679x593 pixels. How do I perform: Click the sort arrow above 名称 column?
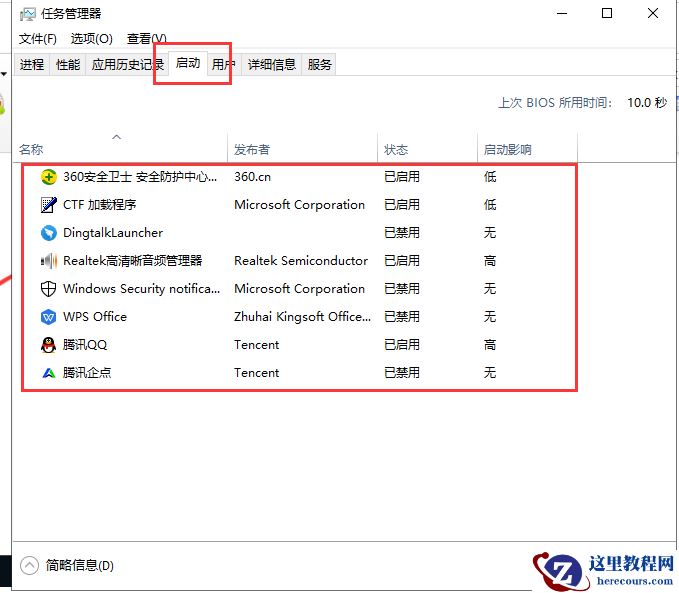(x=116, y=137)
